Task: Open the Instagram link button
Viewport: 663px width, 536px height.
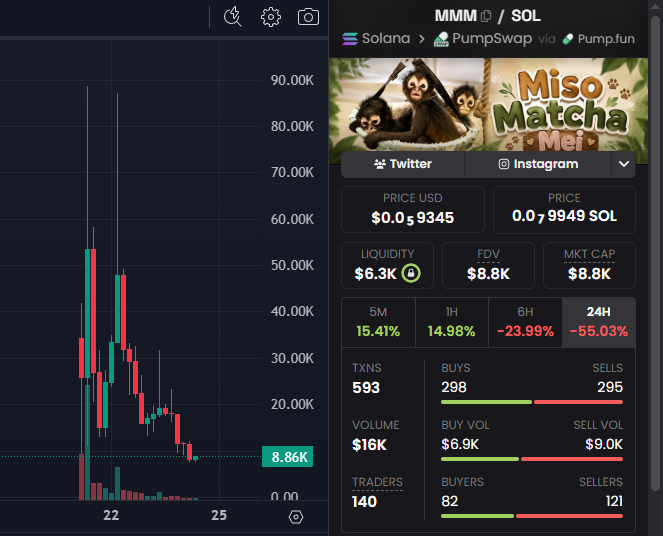Action: pos(538,164)
